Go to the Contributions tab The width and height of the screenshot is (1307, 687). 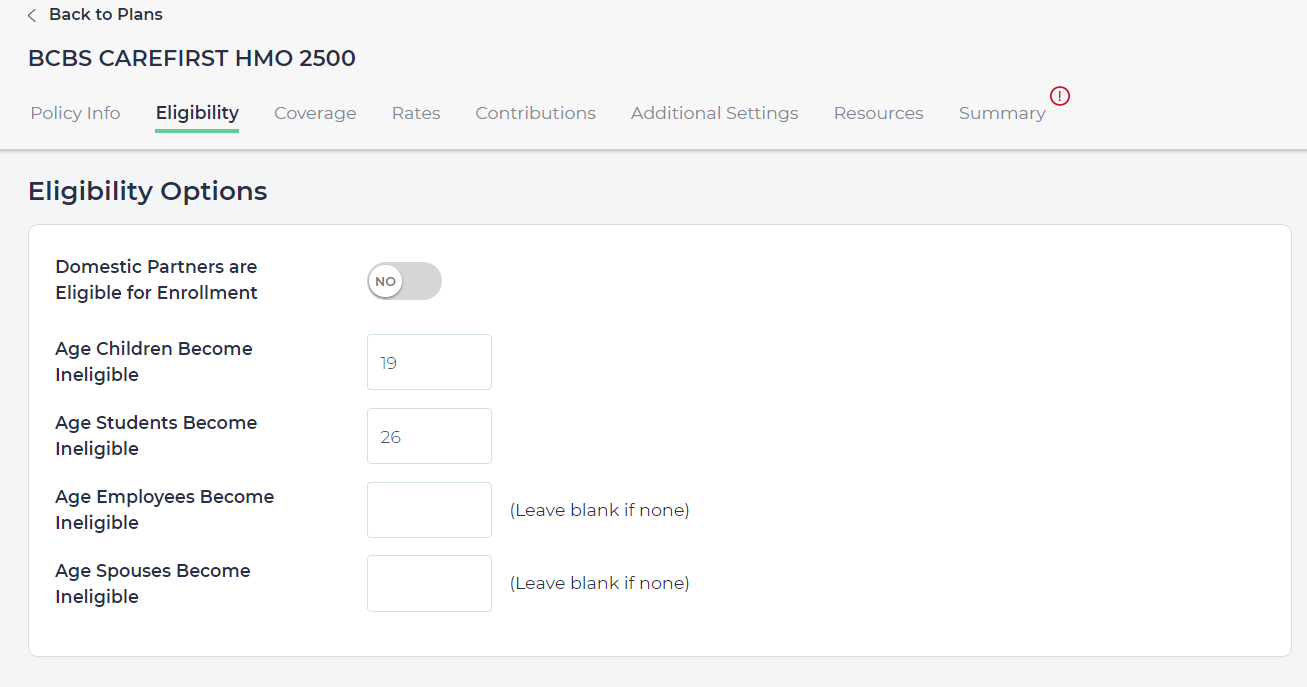tap(535, 113)
